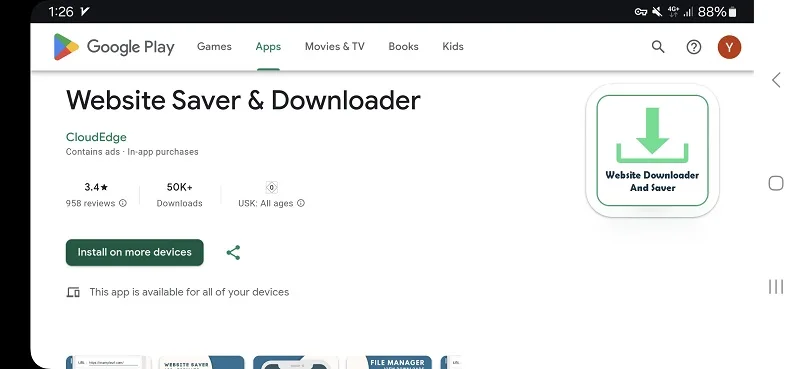
Task: Switch to the Books tab
Action: point(404,46)
